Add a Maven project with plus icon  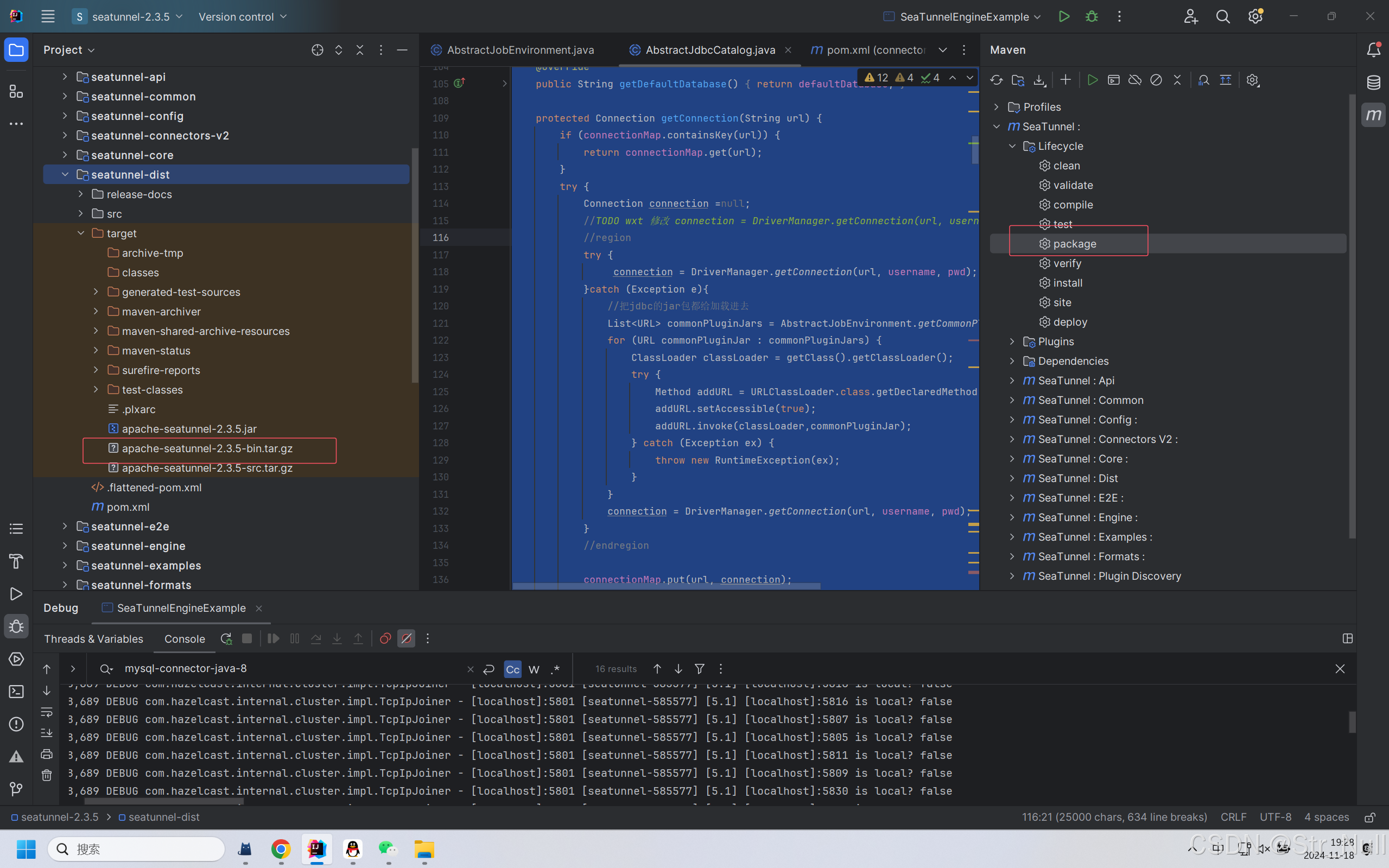pos(1065,80)
